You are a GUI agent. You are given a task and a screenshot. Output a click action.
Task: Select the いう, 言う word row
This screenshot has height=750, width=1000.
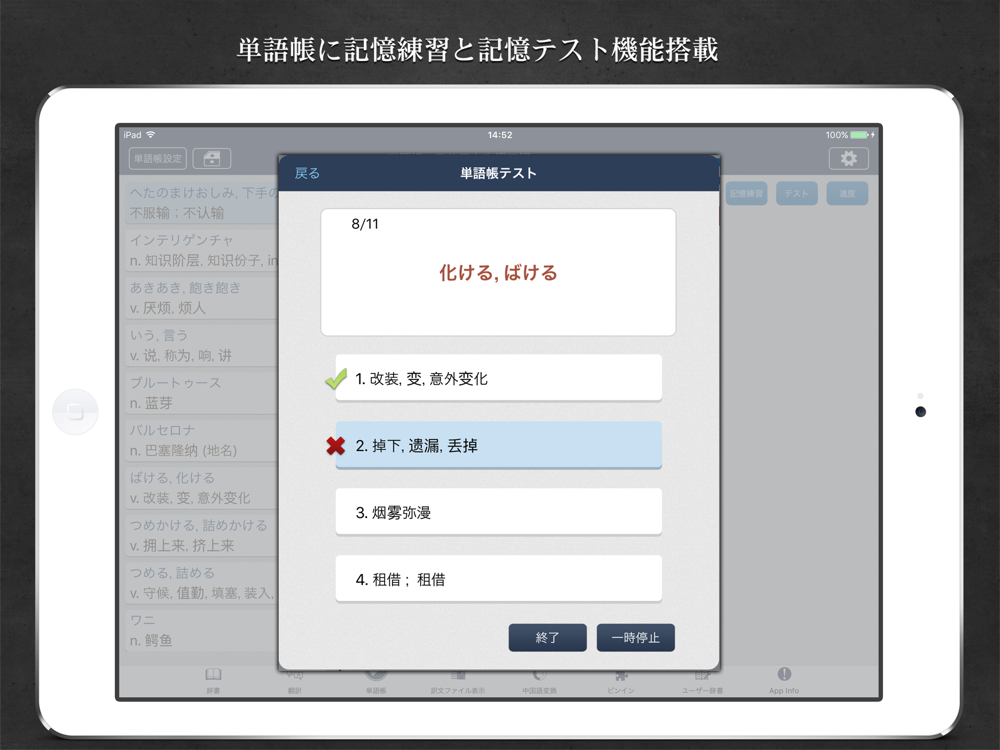(202, 345)
